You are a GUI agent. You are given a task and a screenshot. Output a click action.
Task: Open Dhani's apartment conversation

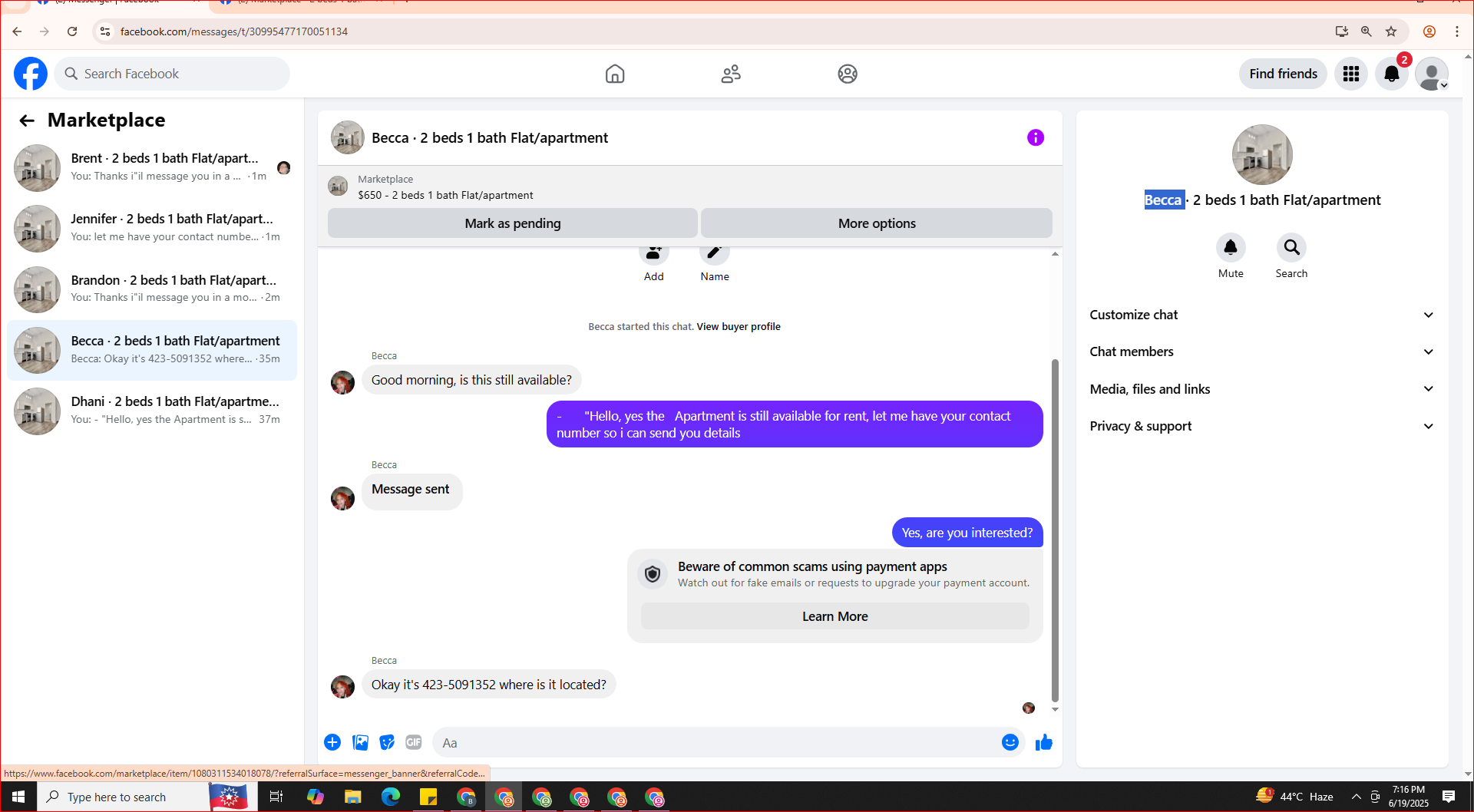[152, 411]
